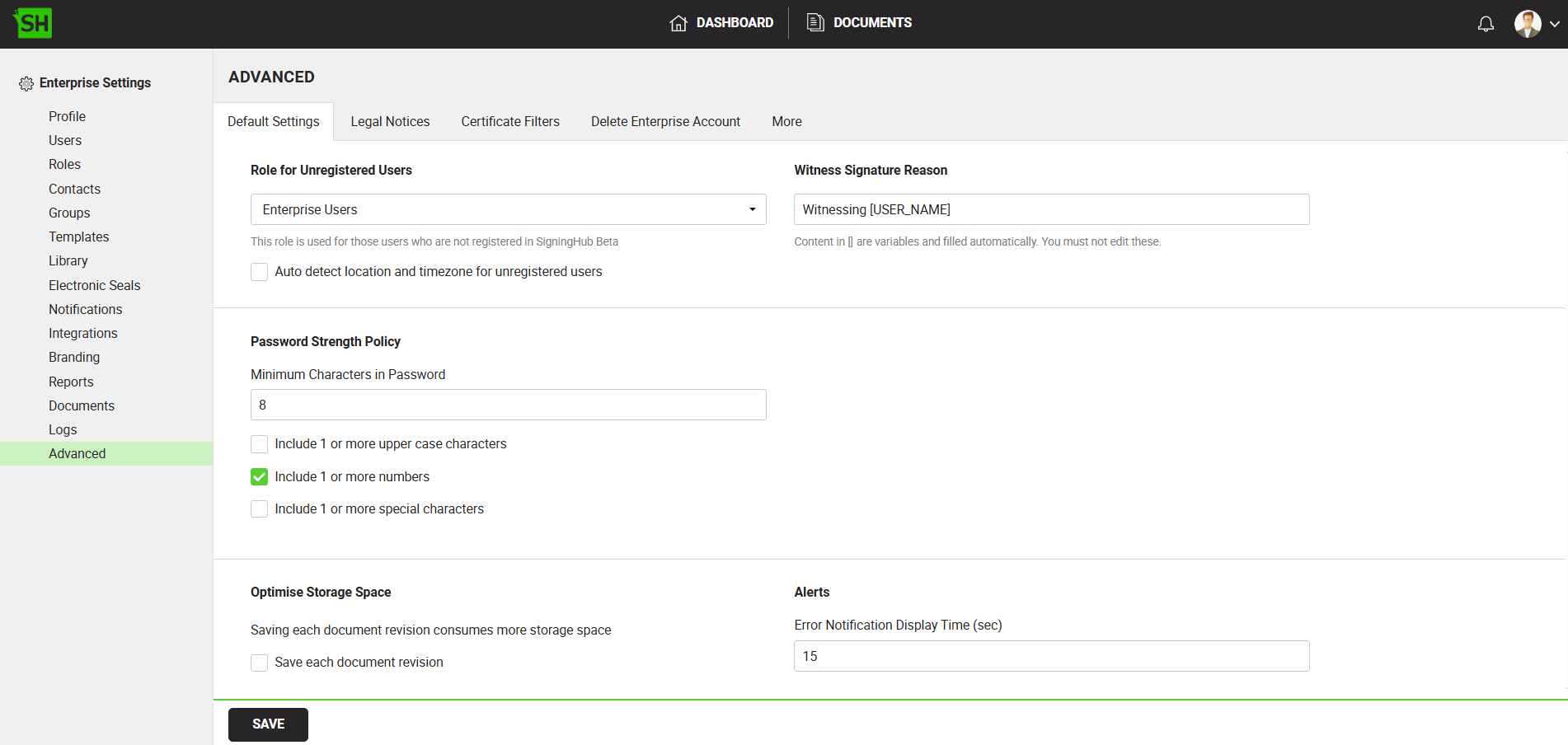Expand the account menu chevron

(x=1555, y=24)
